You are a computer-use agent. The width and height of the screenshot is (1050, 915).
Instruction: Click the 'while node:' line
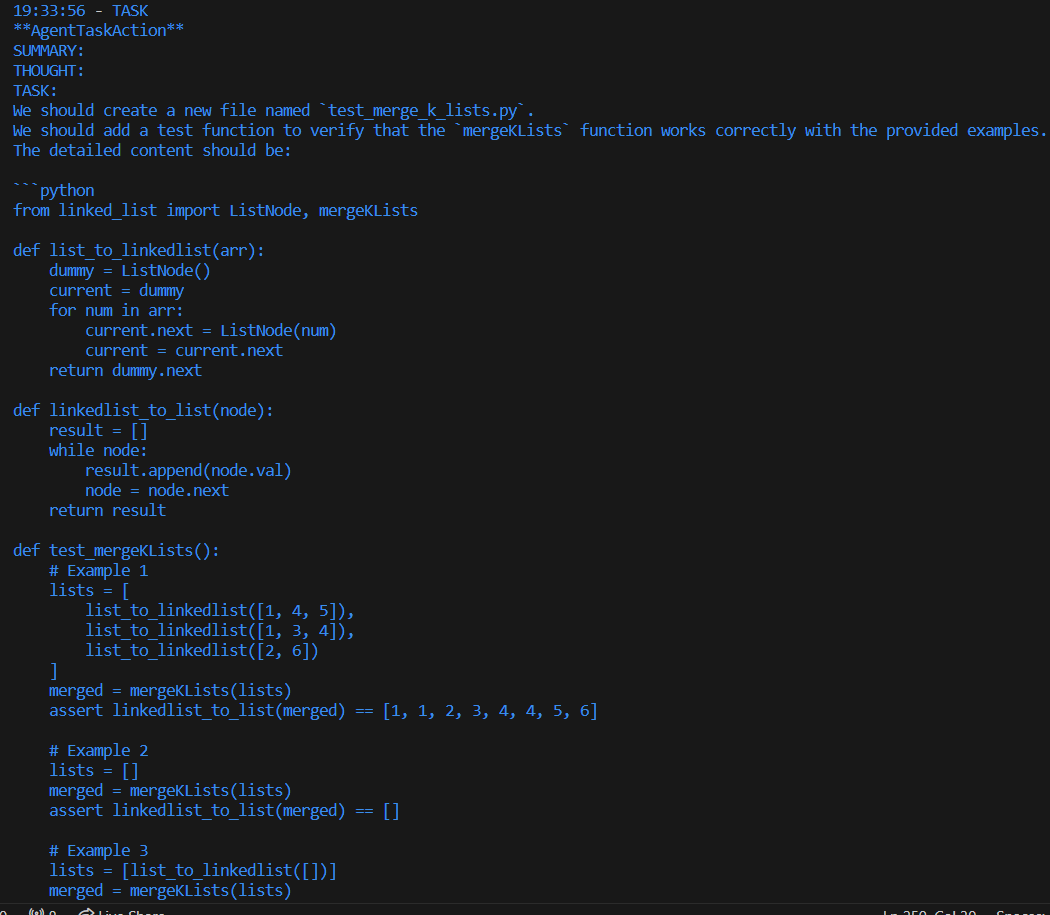(x=98, y=451)
